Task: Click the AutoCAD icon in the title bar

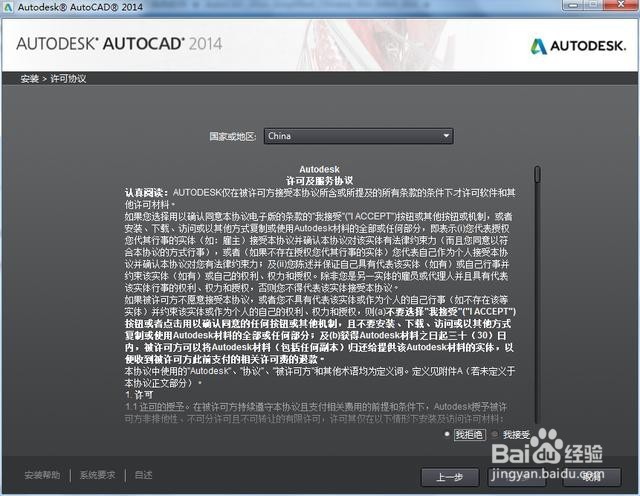Action: (8, 7)
